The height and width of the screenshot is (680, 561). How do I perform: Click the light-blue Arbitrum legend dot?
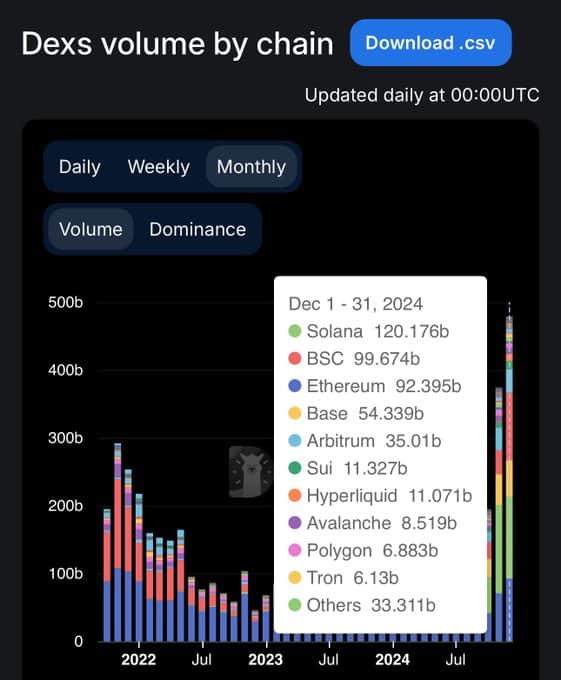295,441
